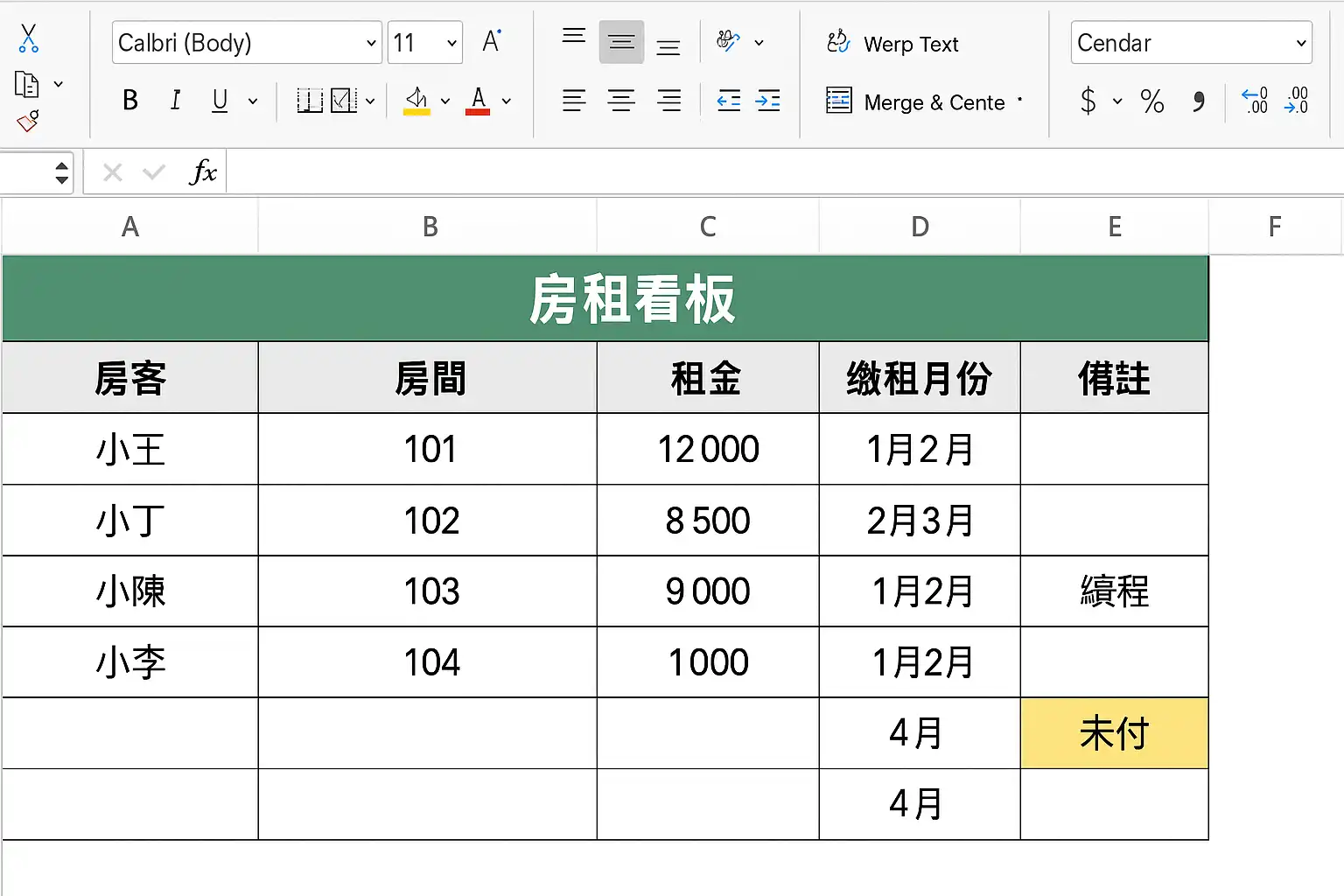Click the Align Text Right button

pos(669,101)
